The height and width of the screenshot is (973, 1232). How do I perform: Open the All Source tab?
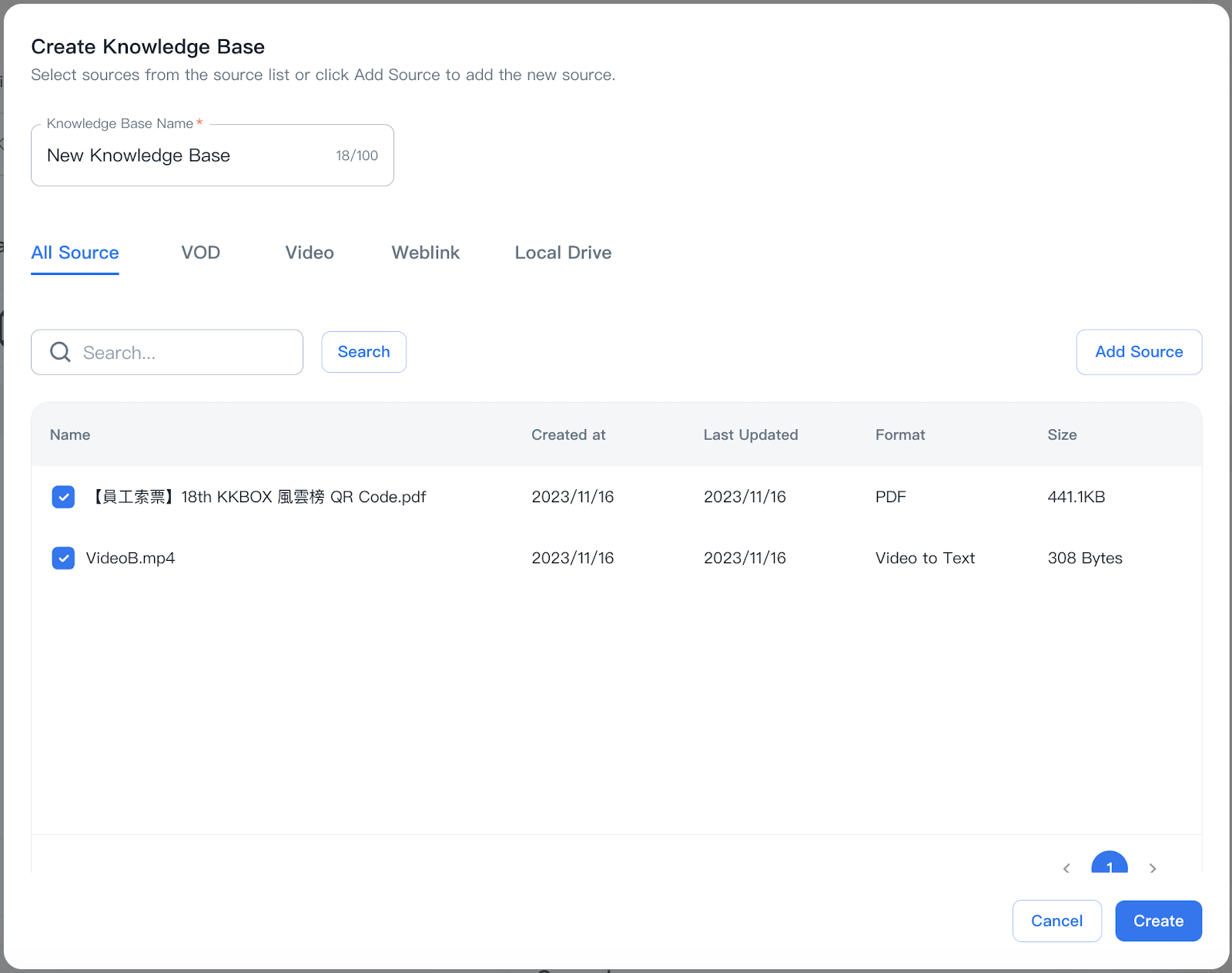(x=75, y=253)
